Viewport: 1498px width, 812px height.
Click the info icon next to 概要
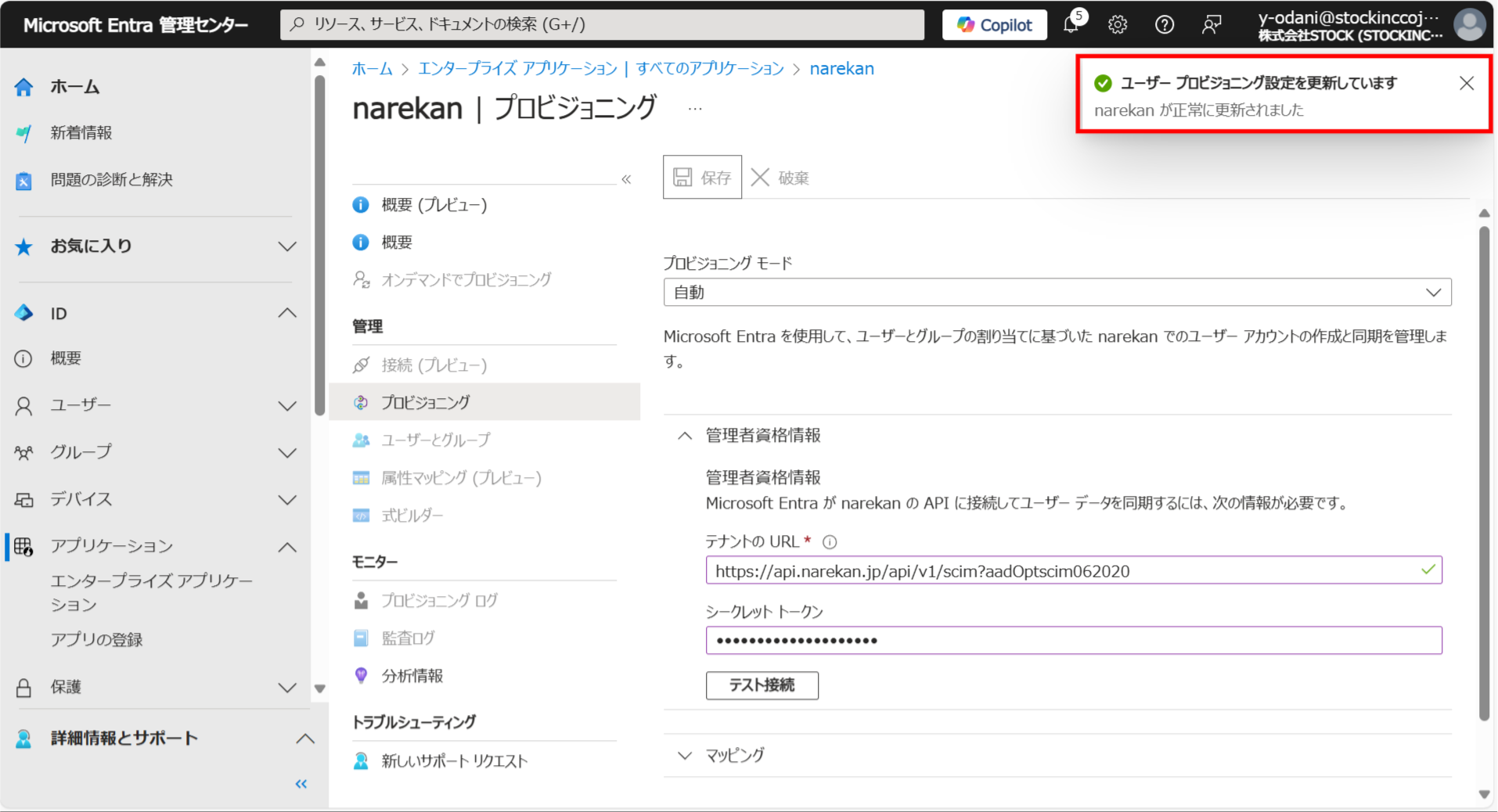point(361,243)
